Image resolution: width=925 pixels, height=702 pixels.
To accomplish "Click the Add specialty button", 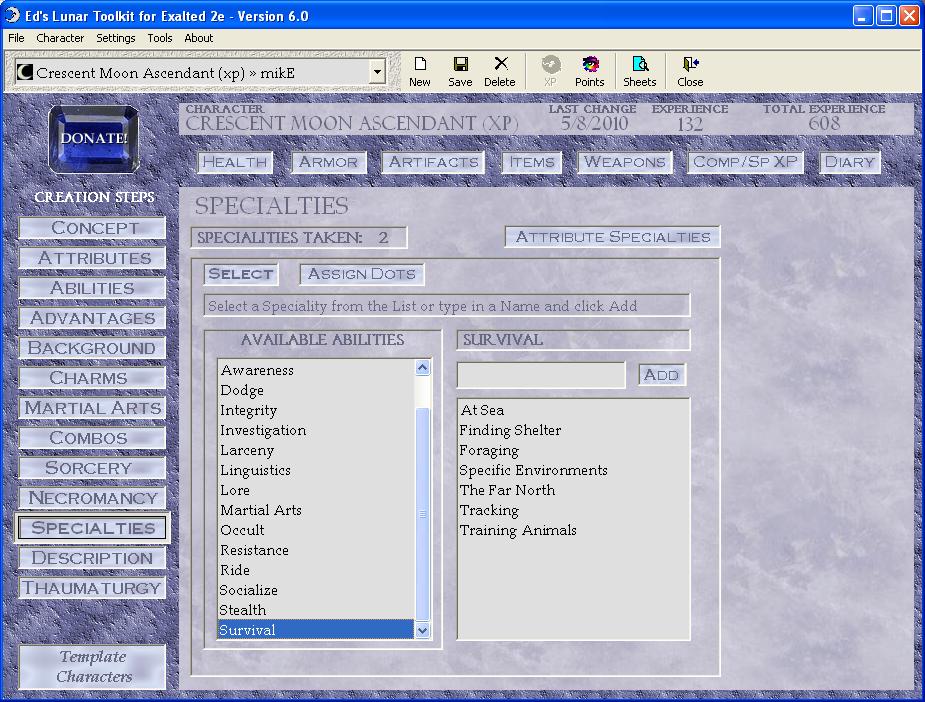I will pos(661,375).
